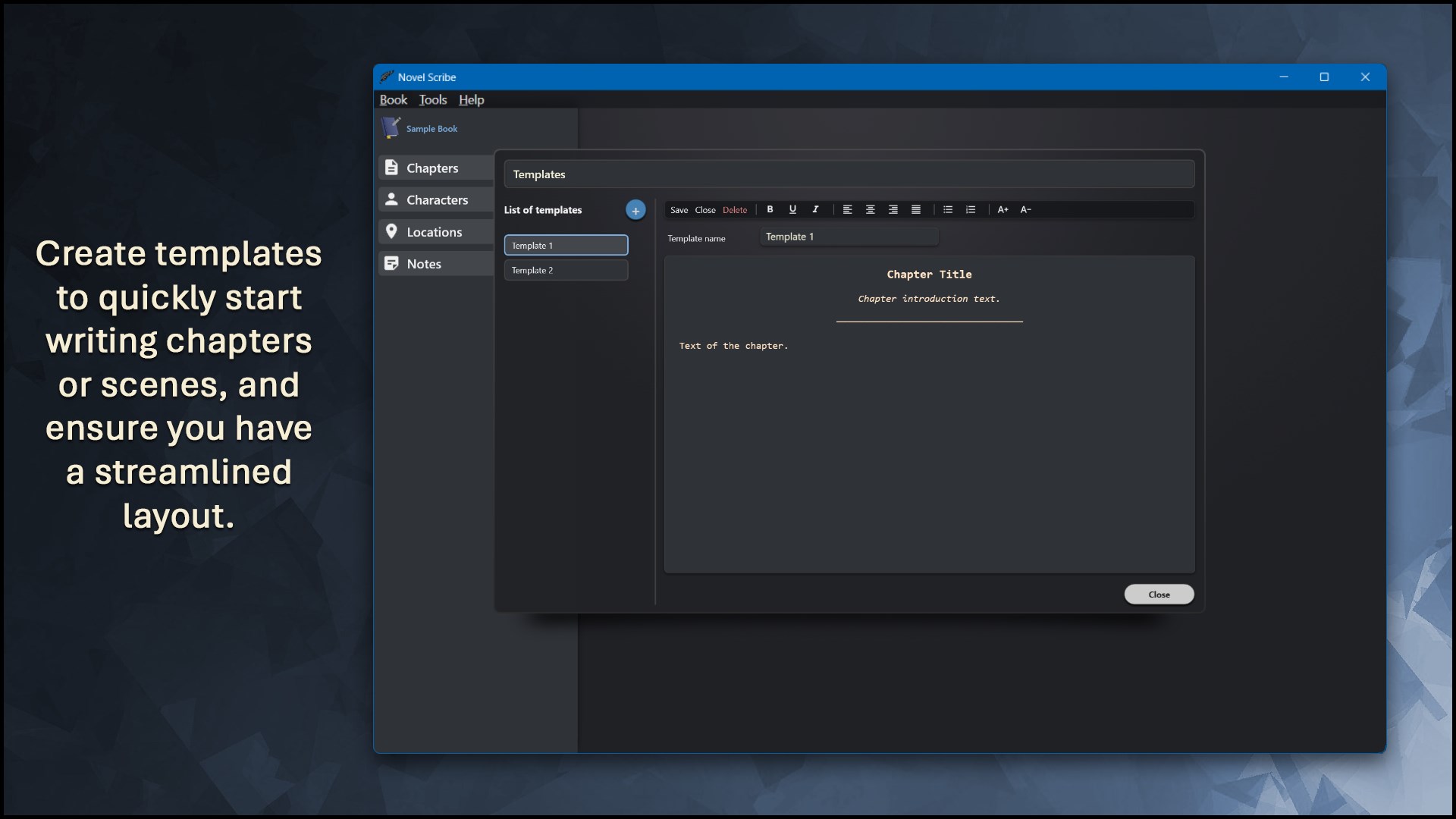The height and width of the screenshot is (819, 1456).
Task: Toggle bold formatting in template toolbar
Action: point(770,209)
